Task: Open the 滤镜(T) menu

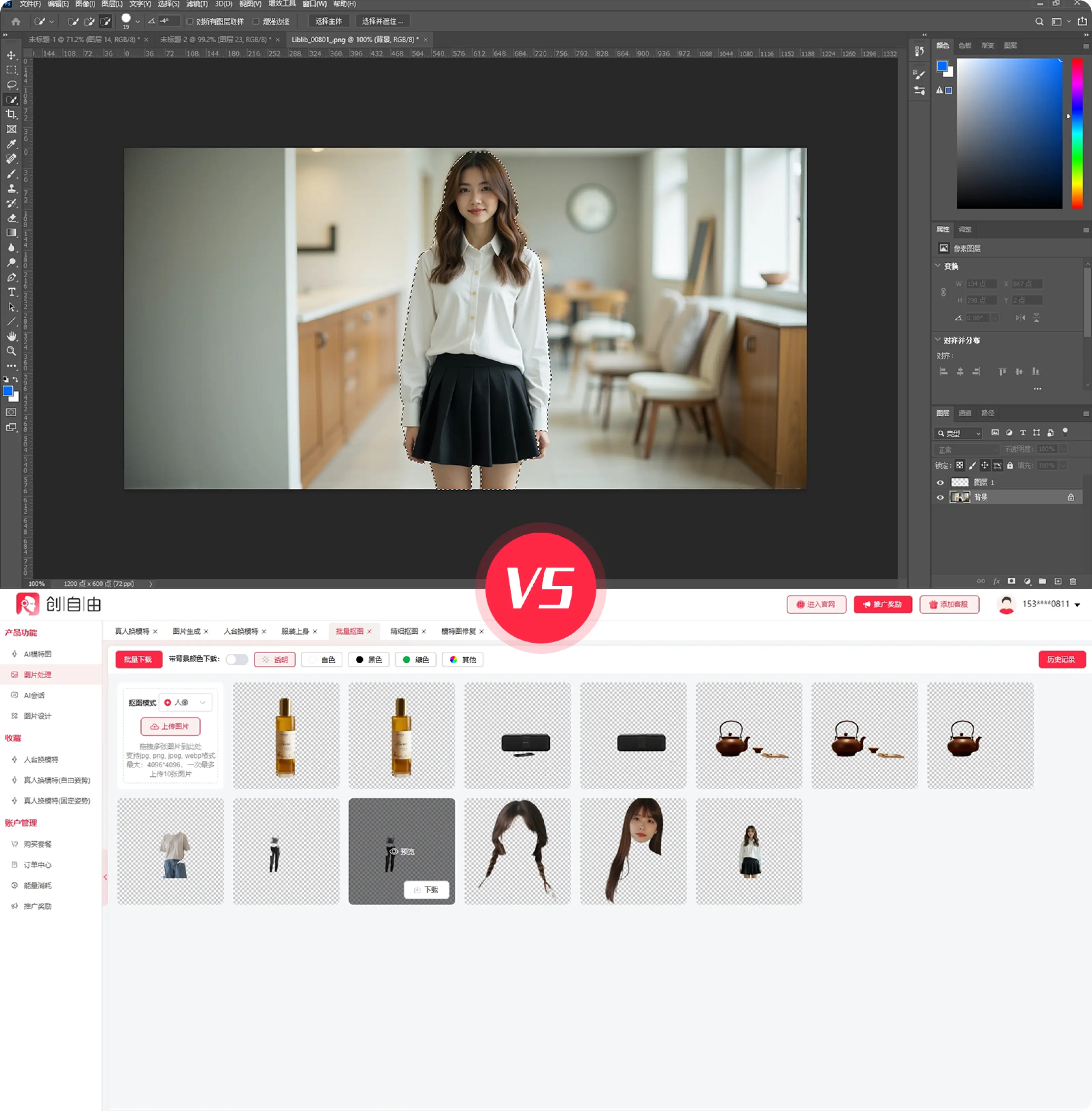Action: (197, 4)
